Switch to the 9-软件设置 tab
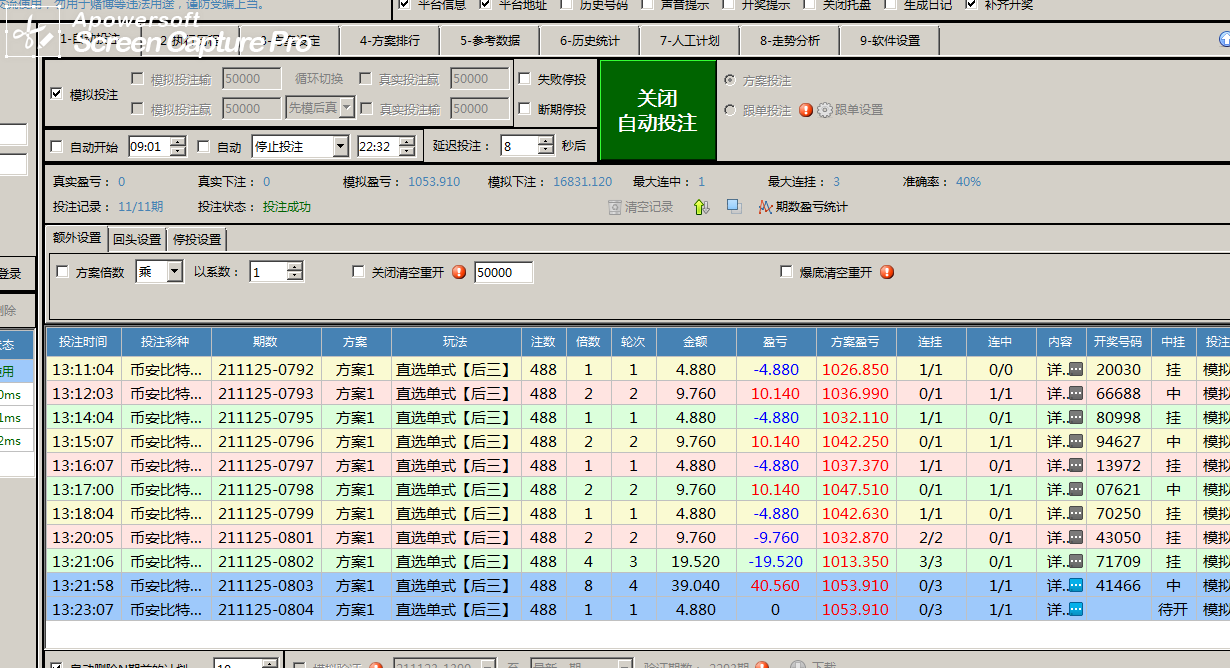Screen dimensions: 1230x668 click(890, 41)
